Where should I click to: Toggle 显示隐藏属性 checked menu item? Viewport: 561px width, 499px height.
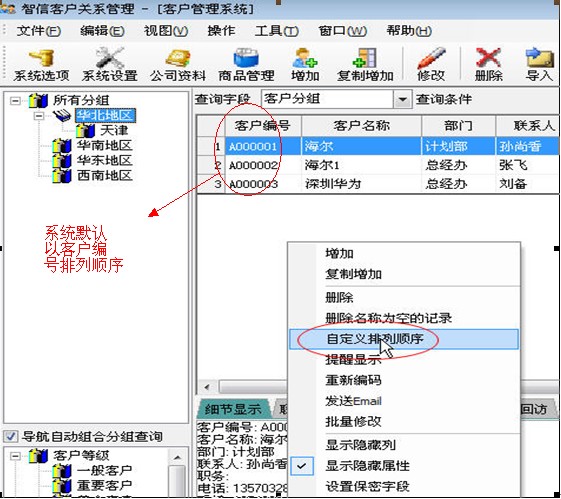(x=367, y=466)
